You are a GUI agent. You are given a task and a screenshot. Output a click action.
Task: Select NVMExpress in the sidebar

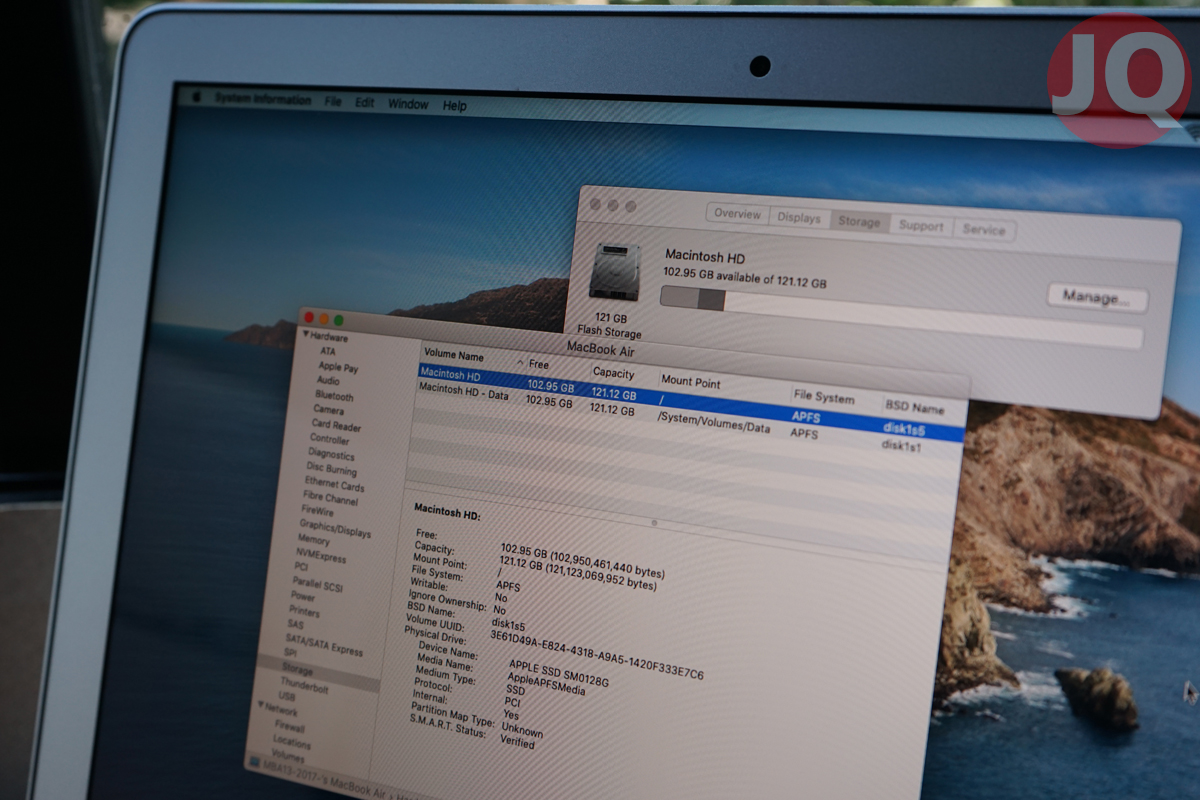[x=320, y=555]
